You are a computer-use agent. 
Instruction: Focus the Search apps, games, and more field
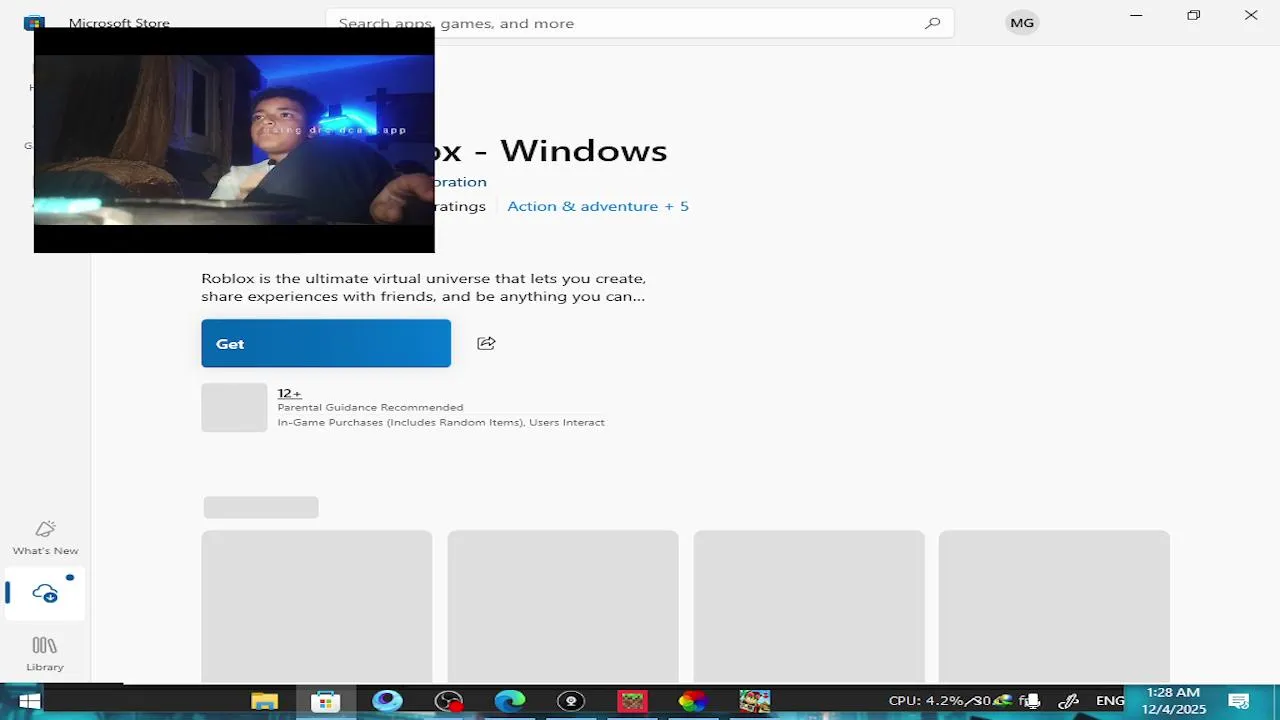(640, 23)
